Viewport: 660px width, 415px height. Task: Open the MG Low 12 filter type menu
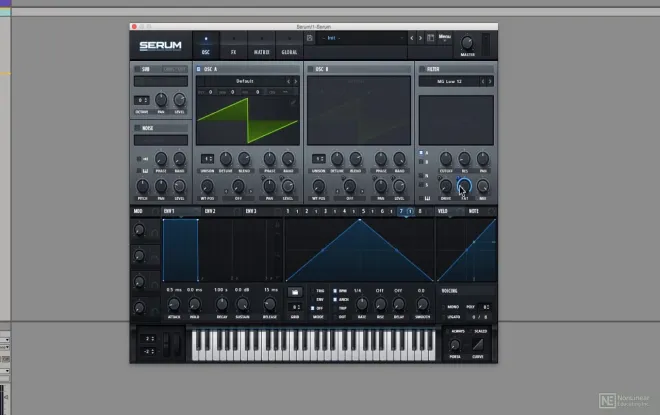point(449,81)
